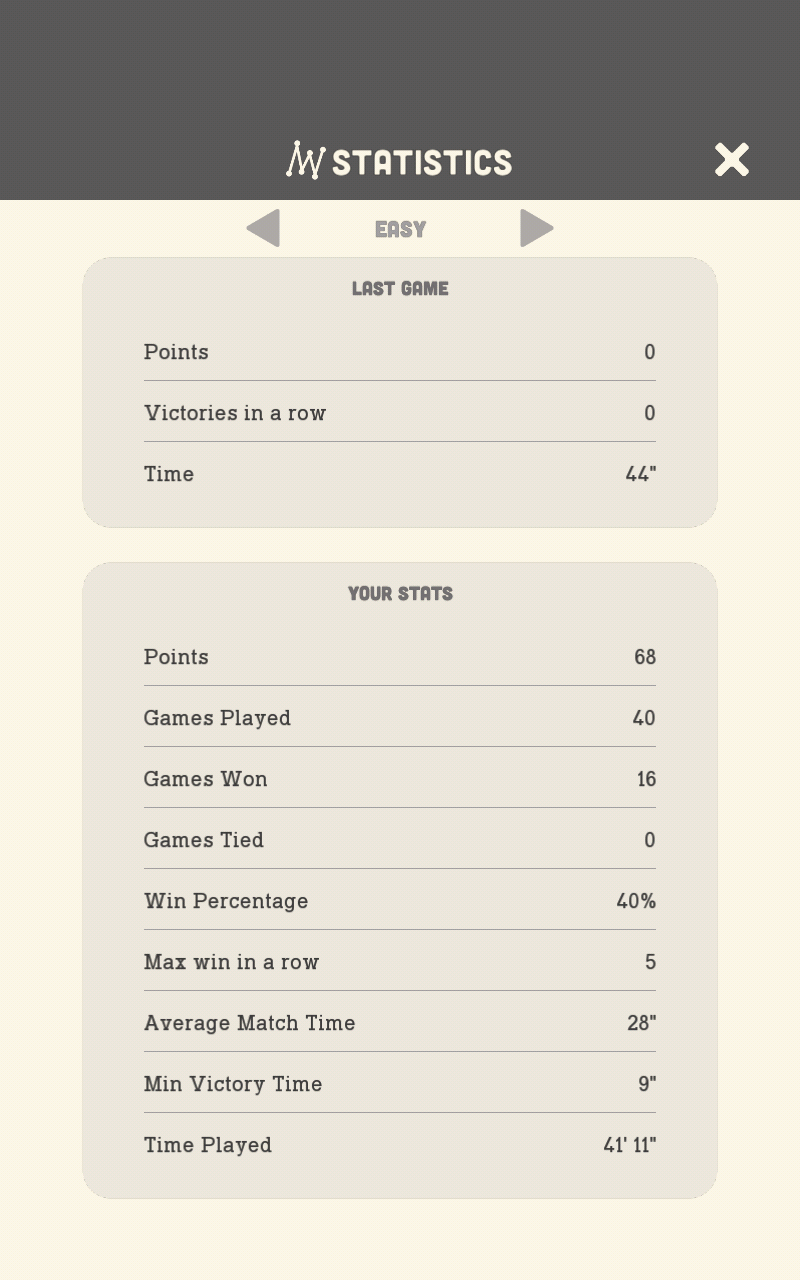Close the Statistics screen with the X
The image size is (800, 1280).
(732, 160)
